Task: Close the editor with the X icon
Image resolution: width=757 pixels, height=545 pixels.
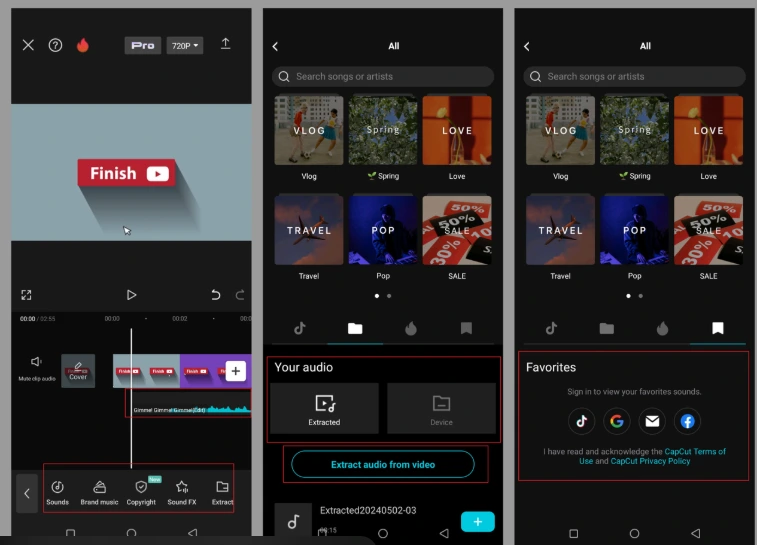Action: 28,45
